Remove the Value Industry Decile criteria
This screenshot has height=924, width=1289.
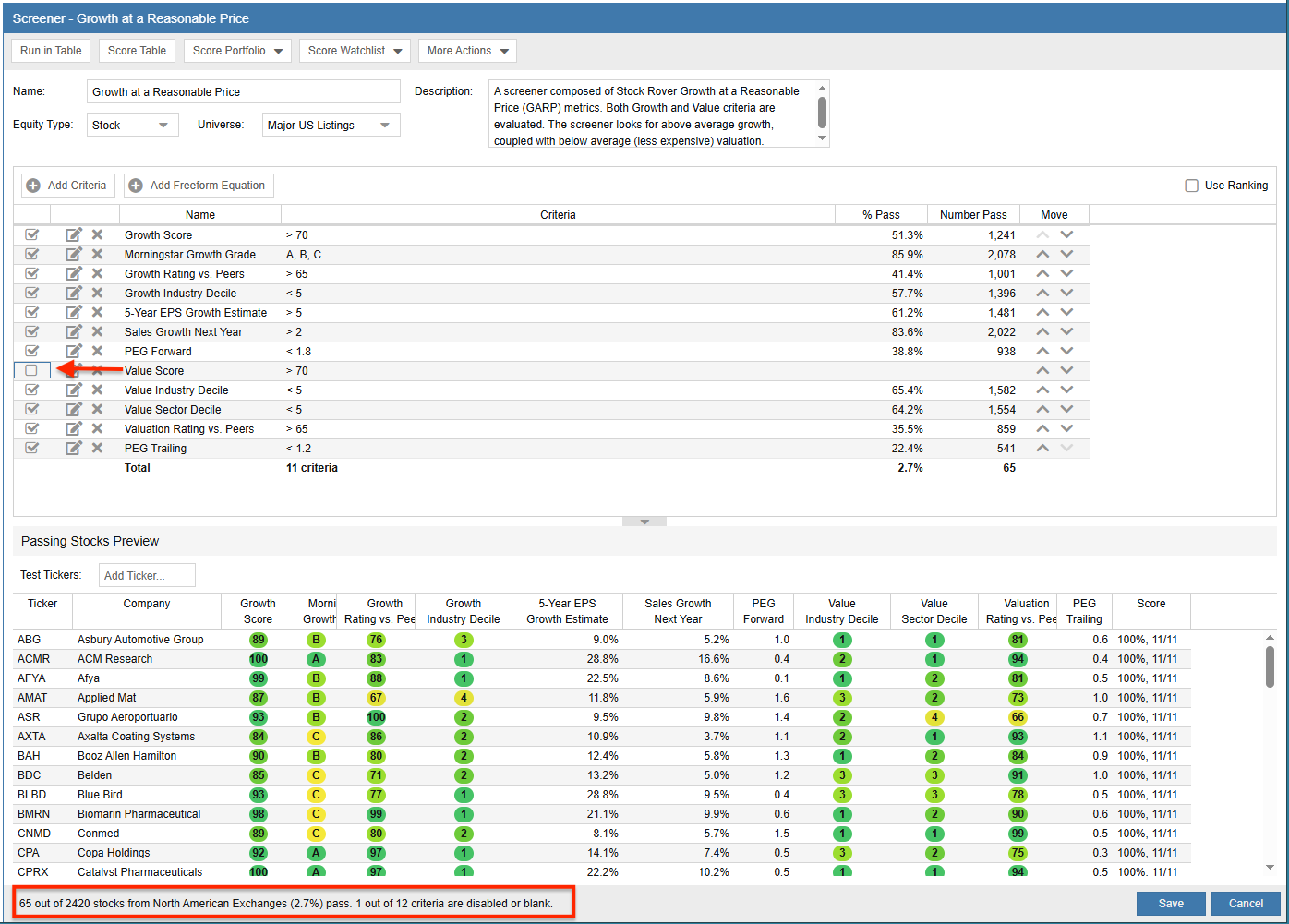pos(97,390)
